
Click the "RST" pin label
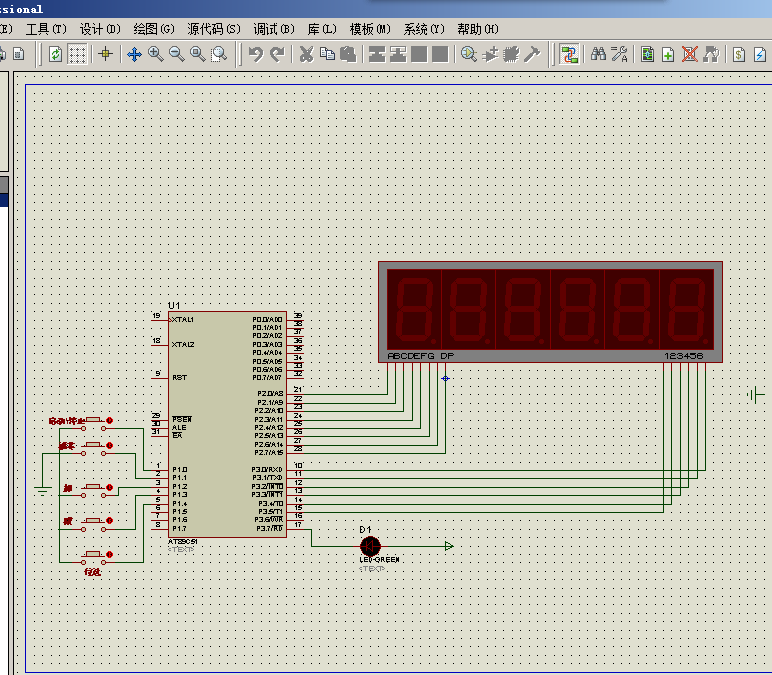point(179,378)
